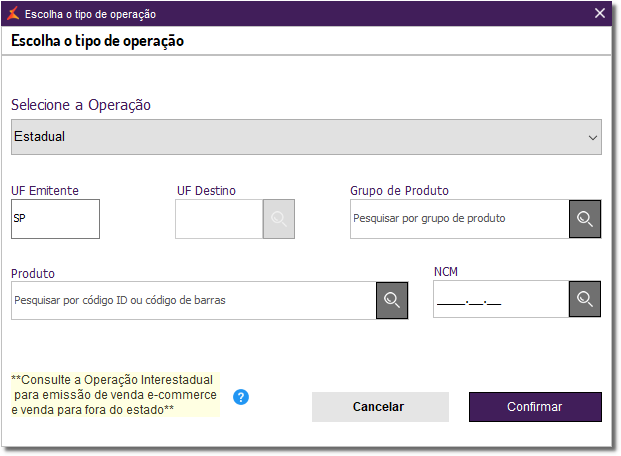Click the Produto search magnifier button
This screenshot has height=456, width=621.
[392, 300]
